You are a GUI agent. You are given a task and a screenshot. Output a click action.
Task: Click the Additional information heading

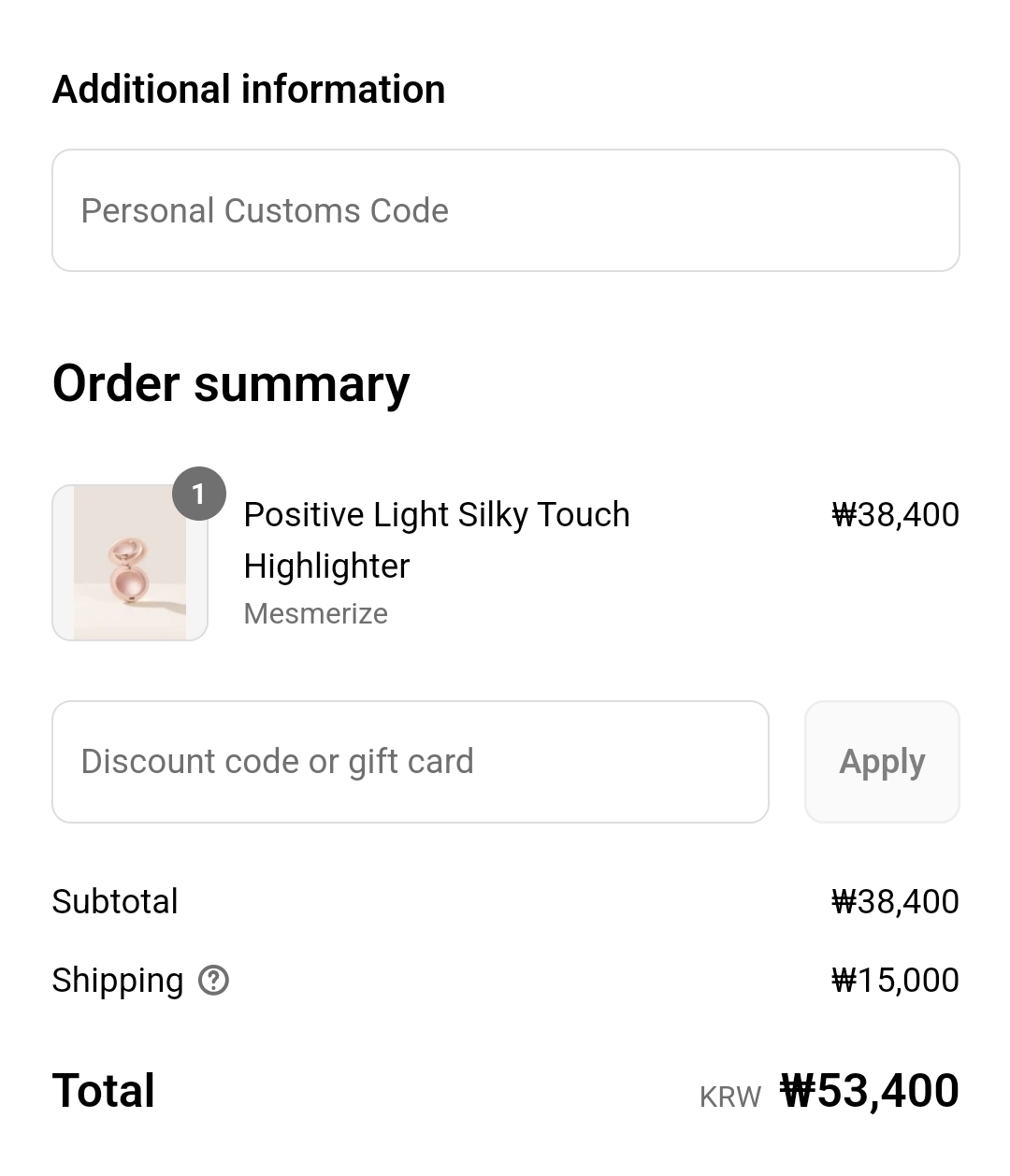[249, 90]
